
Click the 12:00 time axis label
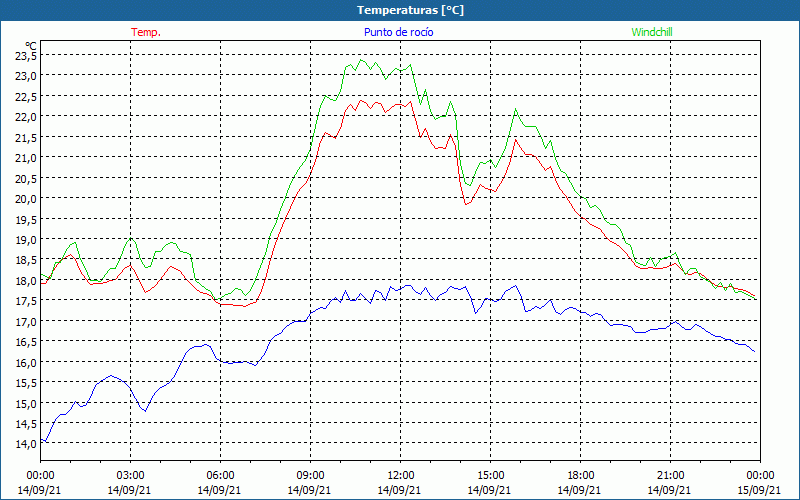(x=401, y=476)
